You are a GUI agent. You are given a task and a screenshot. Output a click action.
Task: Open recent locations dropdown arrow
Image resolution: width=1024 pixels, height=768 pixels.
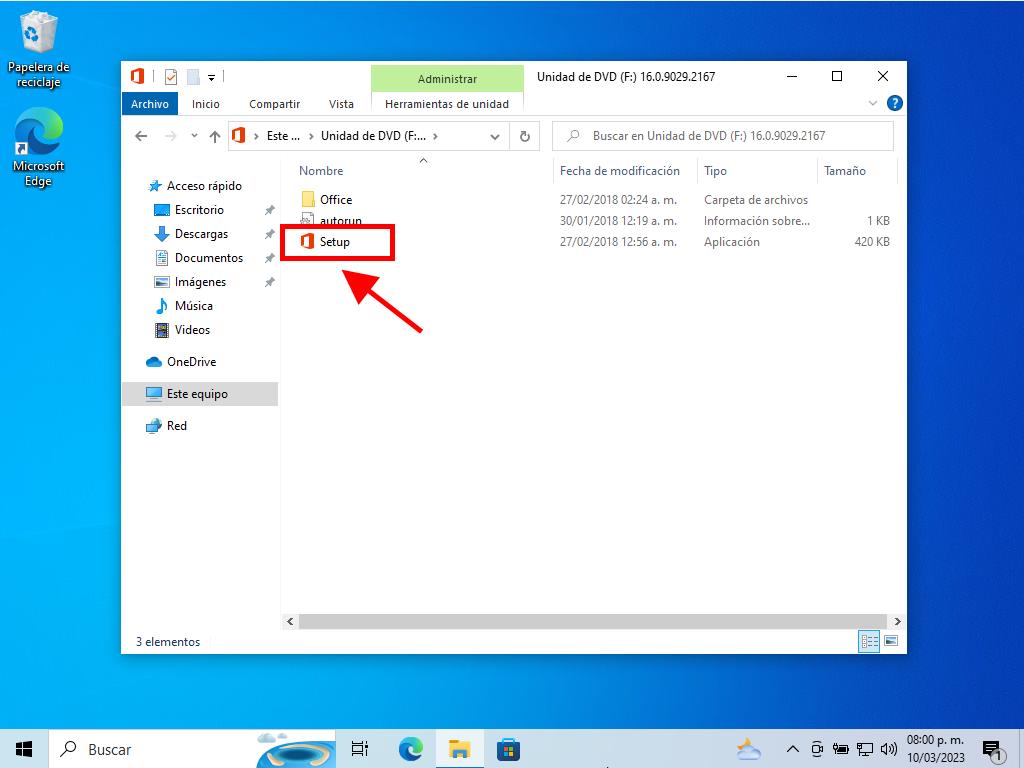[x=192, y=136]
